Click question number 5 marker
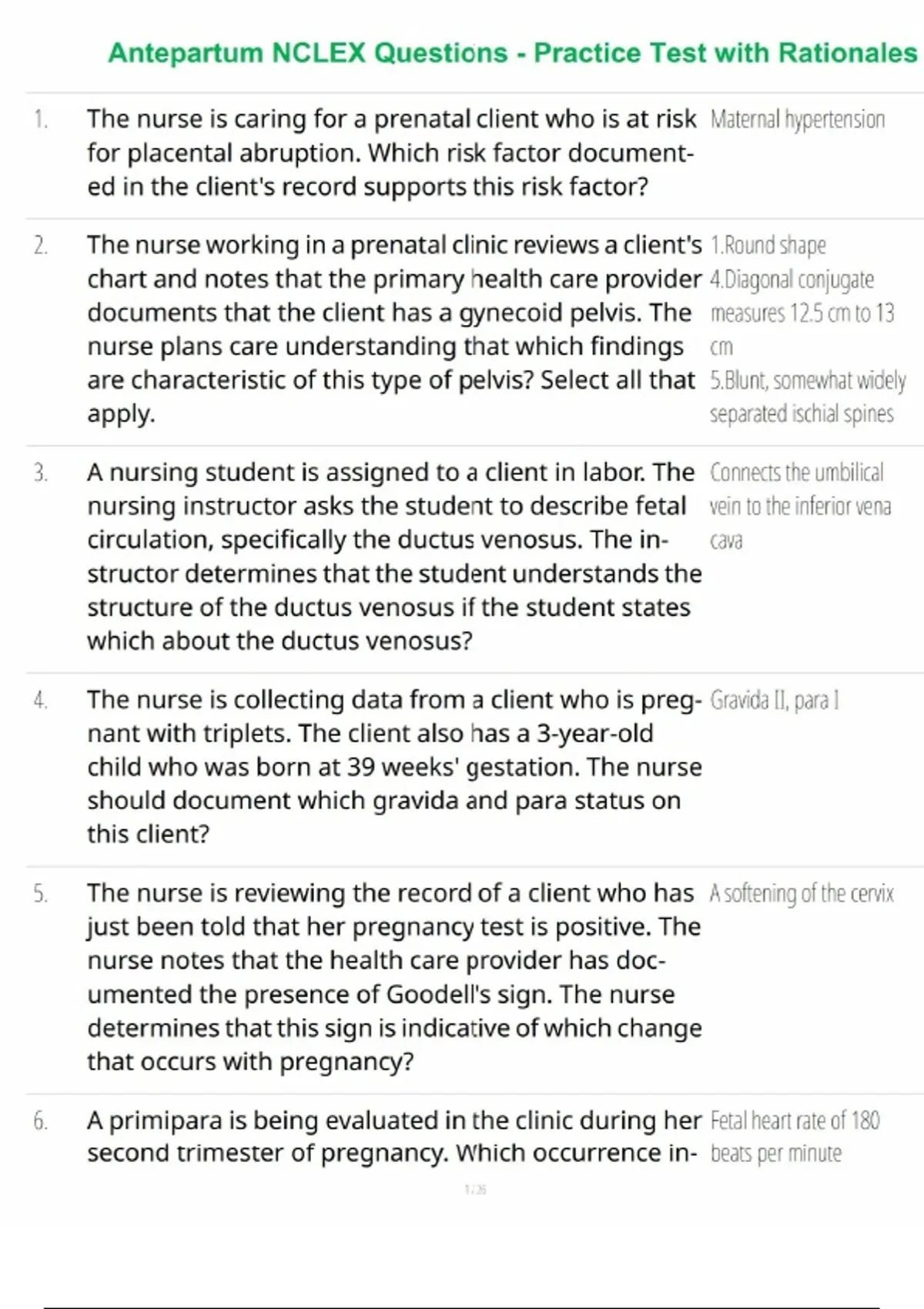The height and width of the screenshot is (1309, 924). [41, 894]
